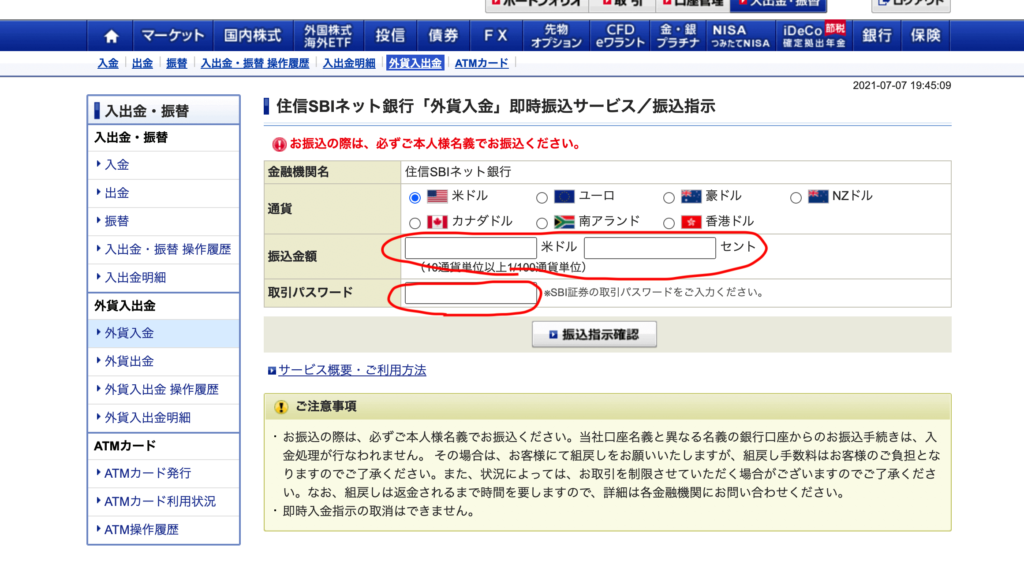Open ATMカード利用状況 in the sidebar
The image size is (1024, 572).
pos(163,501)
